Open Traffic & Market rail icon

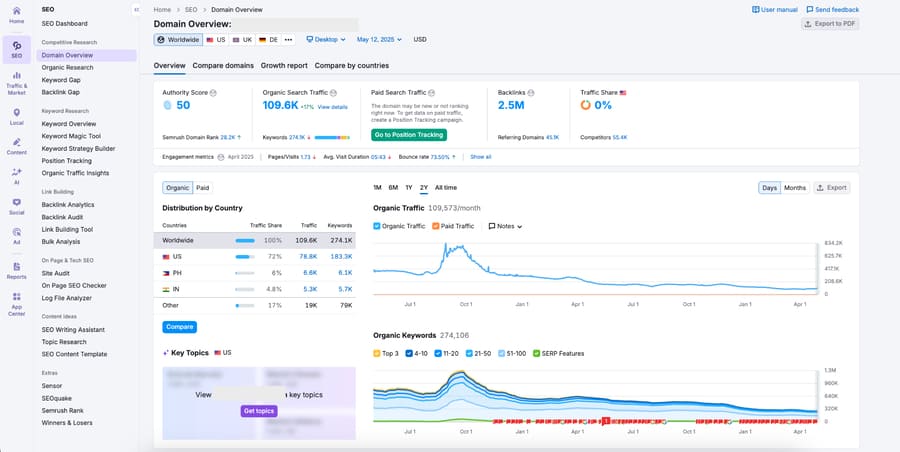point(17,75)
